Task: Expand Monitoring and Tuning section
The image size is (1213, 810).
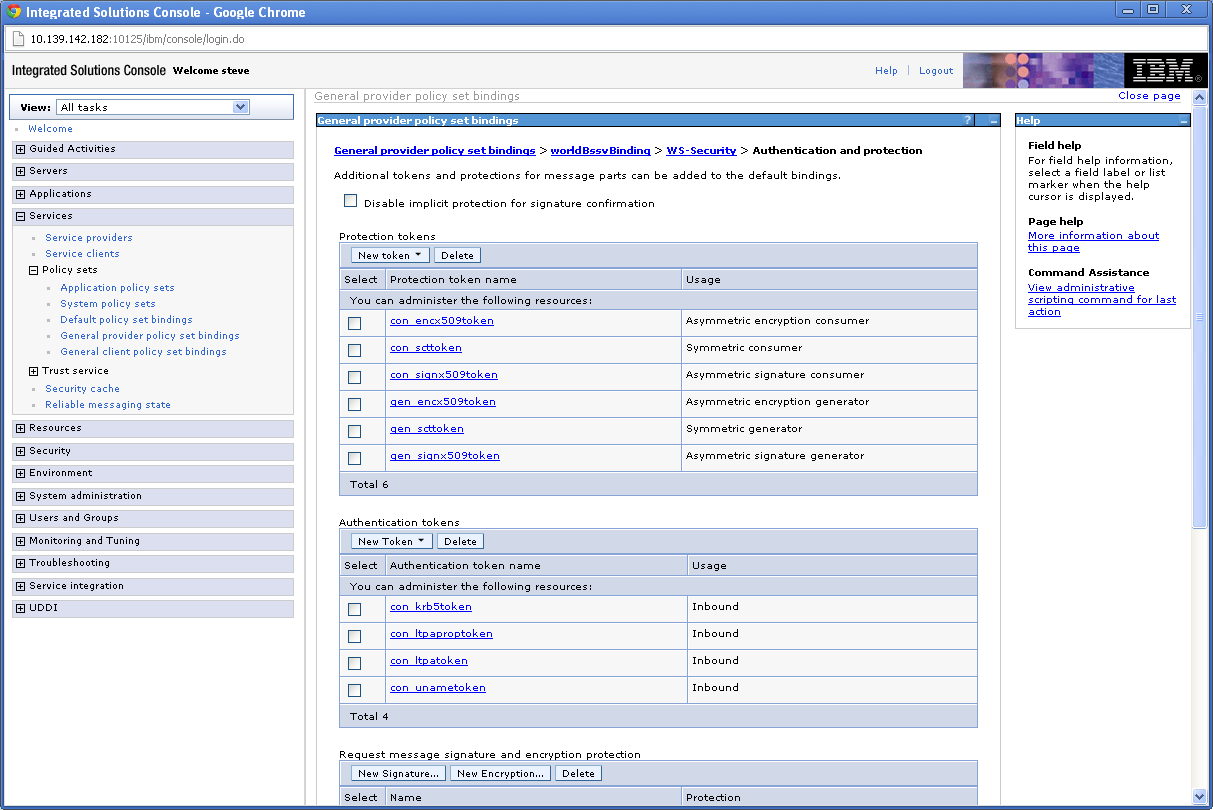Action: (20, 541)
